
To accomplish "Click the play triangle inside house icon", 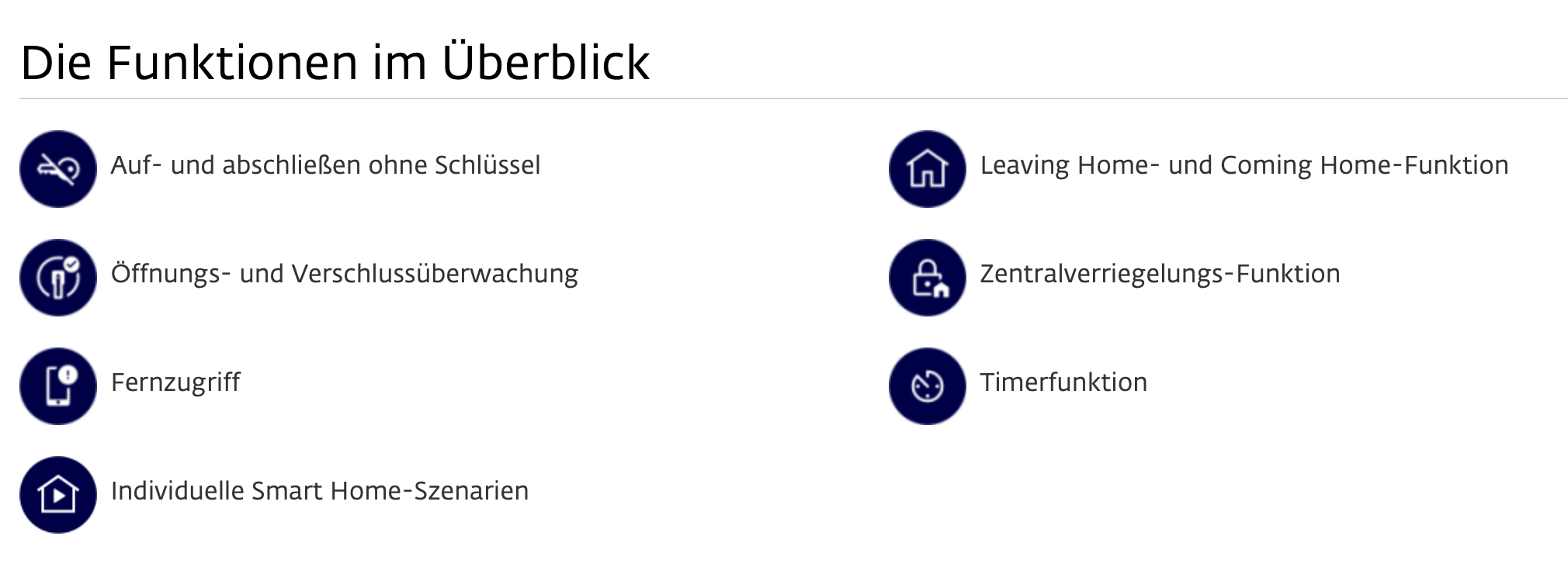I will 59,497.
